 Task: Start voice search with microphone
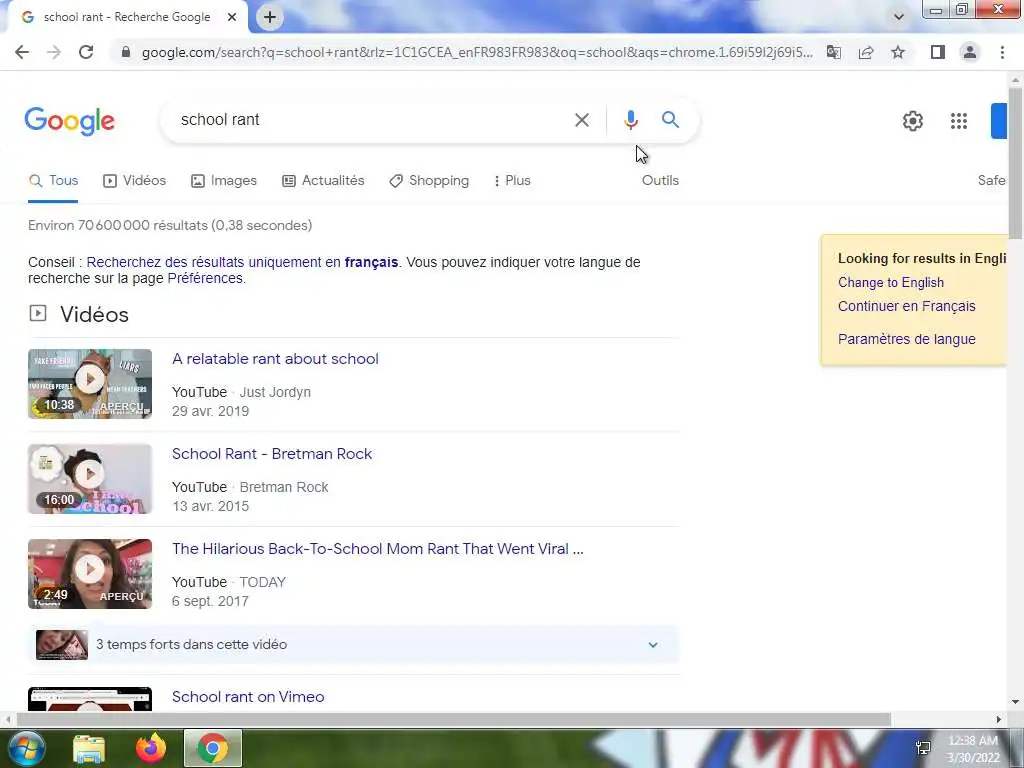pos(630,120)
